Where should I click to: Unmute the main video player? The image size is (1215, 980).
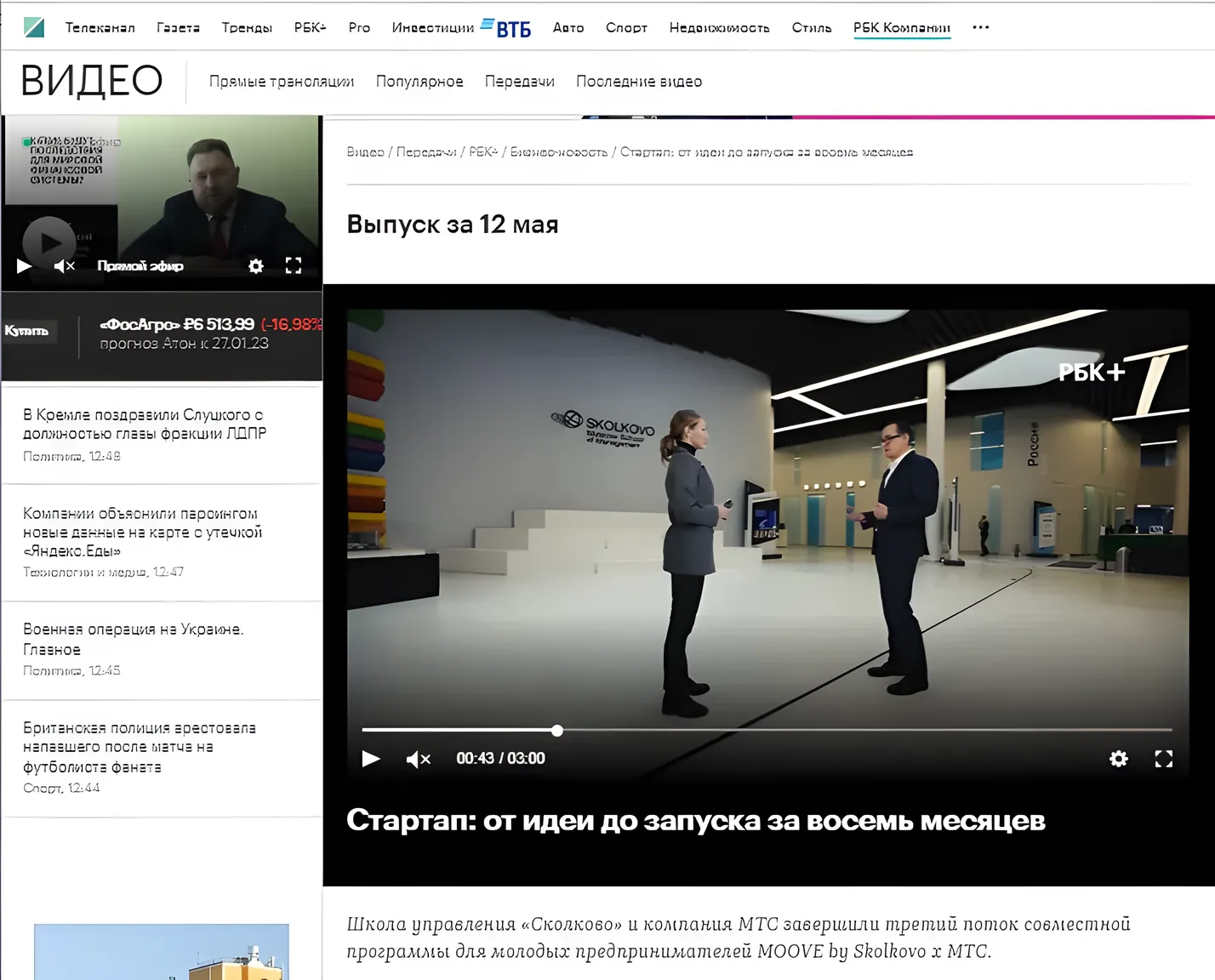(419, 759)
